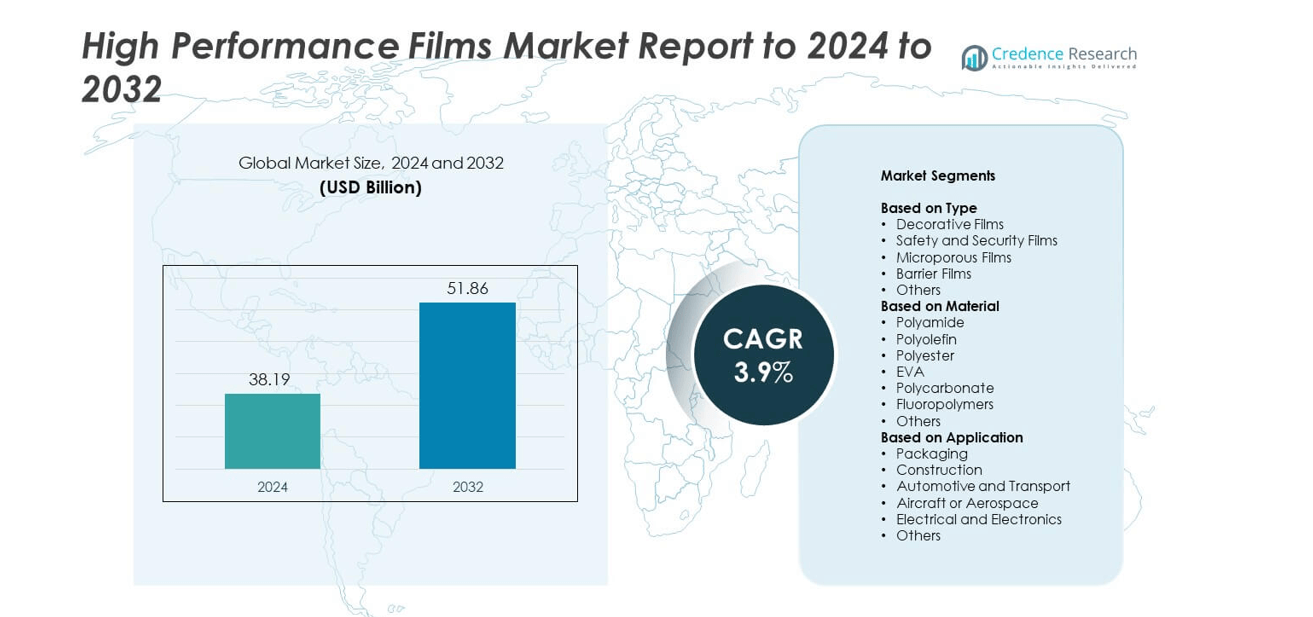Select the teal 2024 bar in chart

tap(272, 431)
